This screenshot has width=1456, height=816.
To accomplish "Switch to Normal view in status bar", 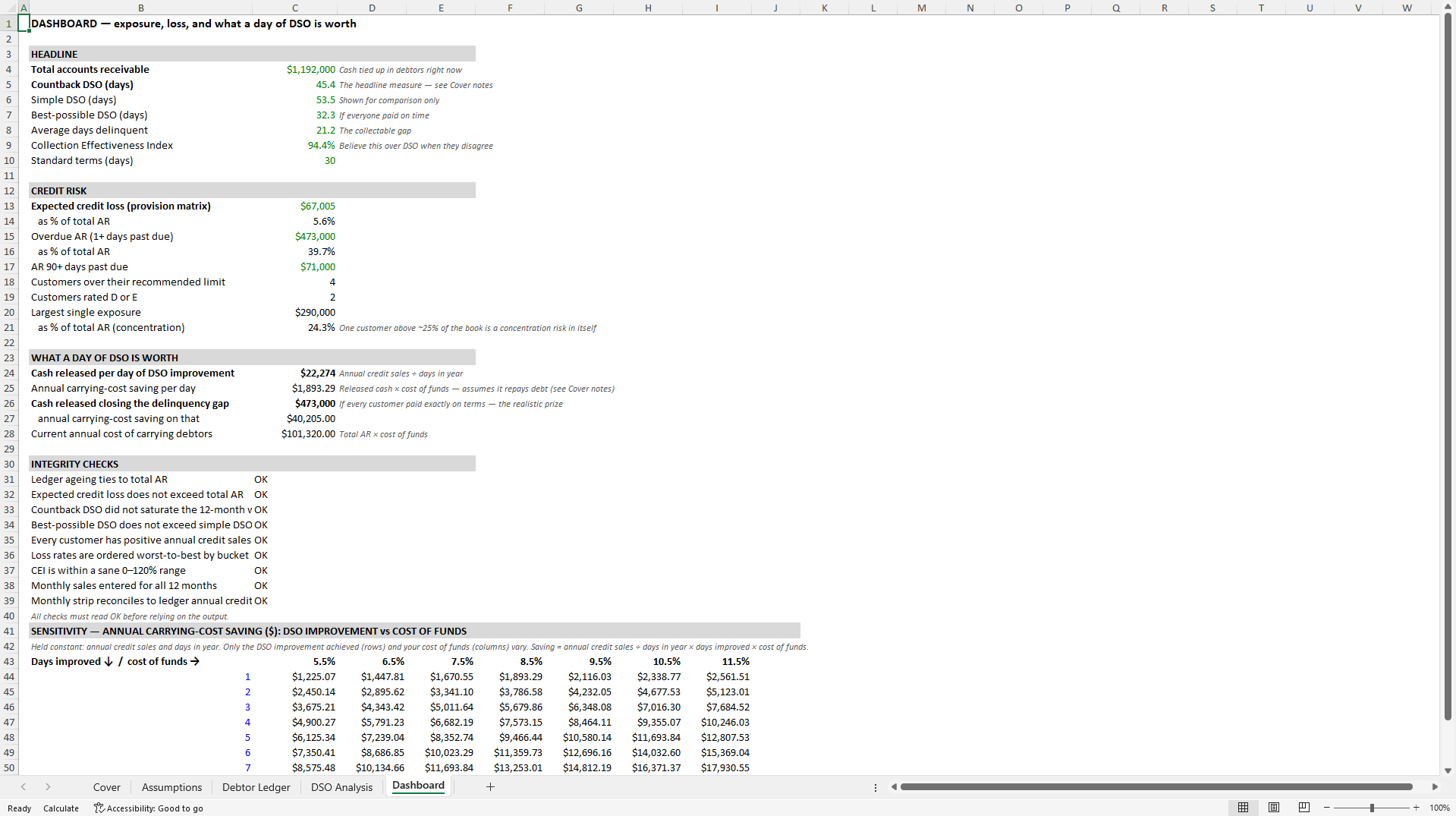I will click(1243, 808).
